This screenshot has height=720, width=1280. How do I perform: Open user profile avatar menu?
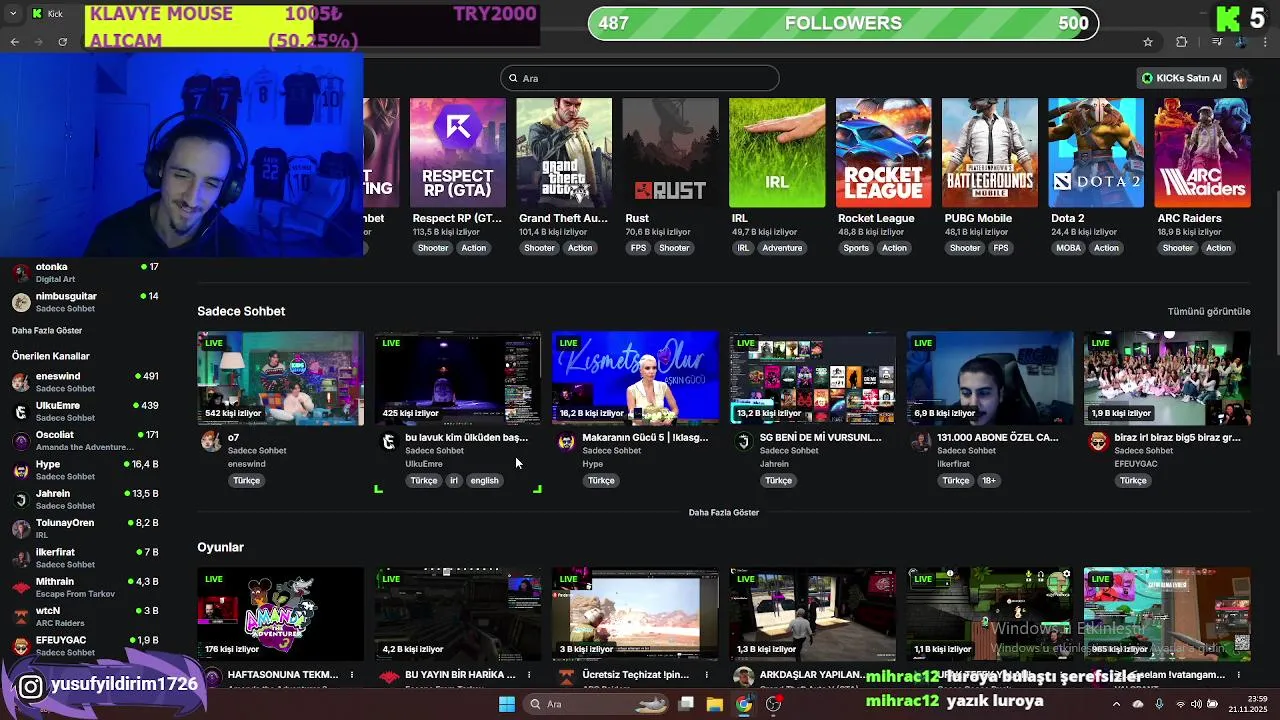tap(1242, 78)
